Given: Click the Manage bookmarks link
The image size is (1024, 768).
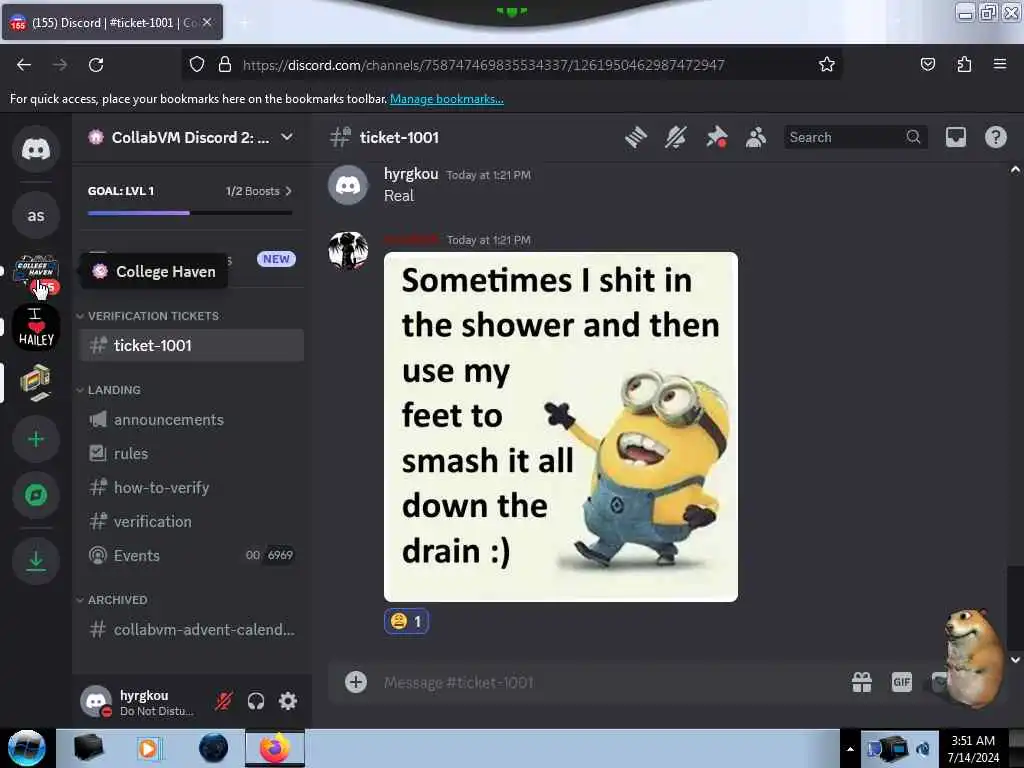Looking at the screenshot, I should [x=447, y=99].
